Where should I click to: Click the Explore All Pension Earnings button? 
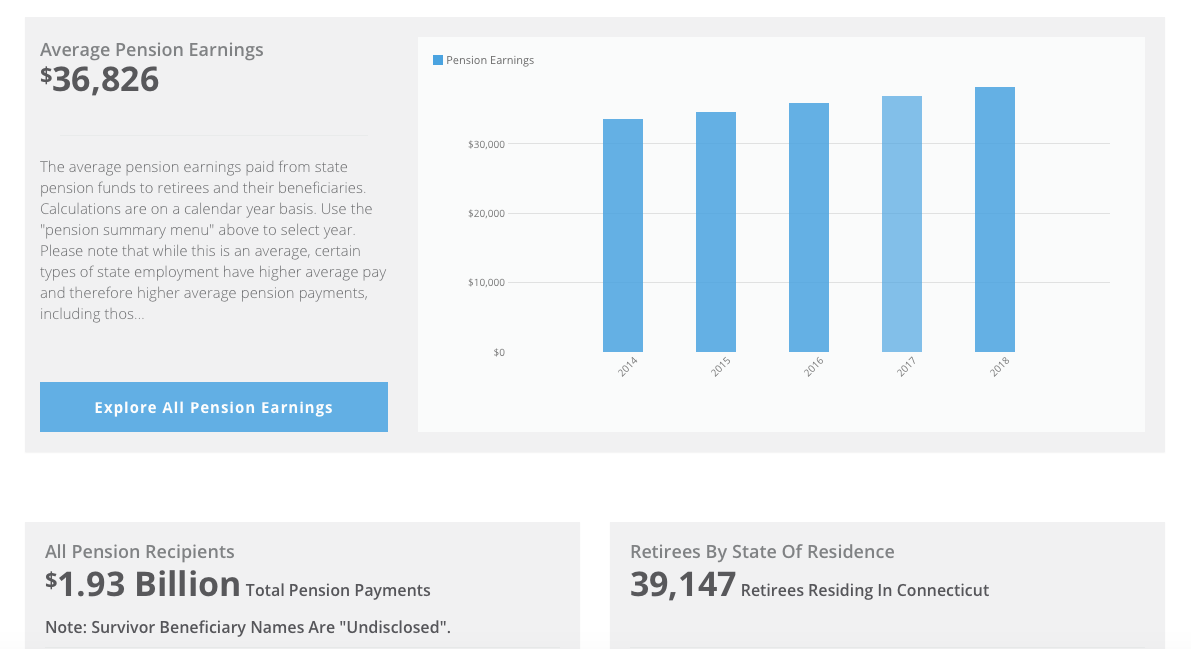coord(213,407)
